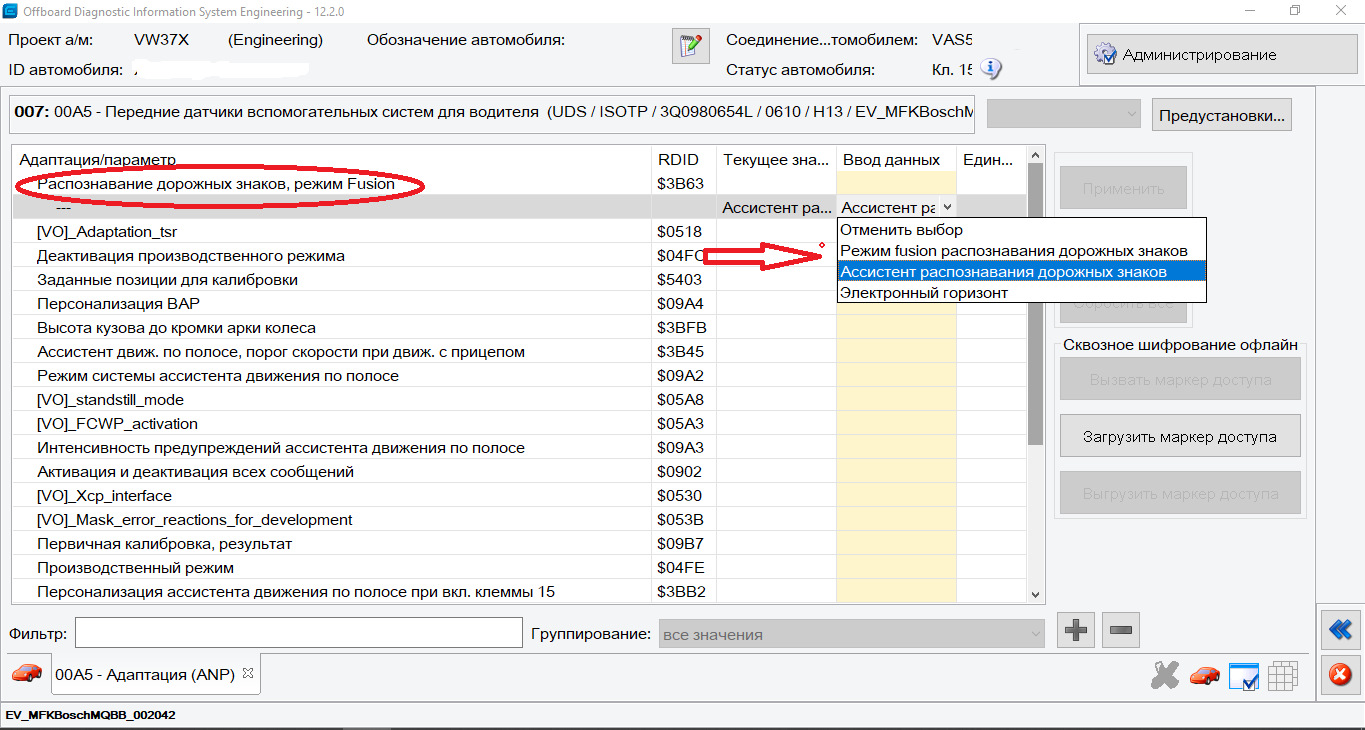
Task: Select Интенсивность предупреждений ассистента движения по полосе
Action: click(x=520, y=447)
